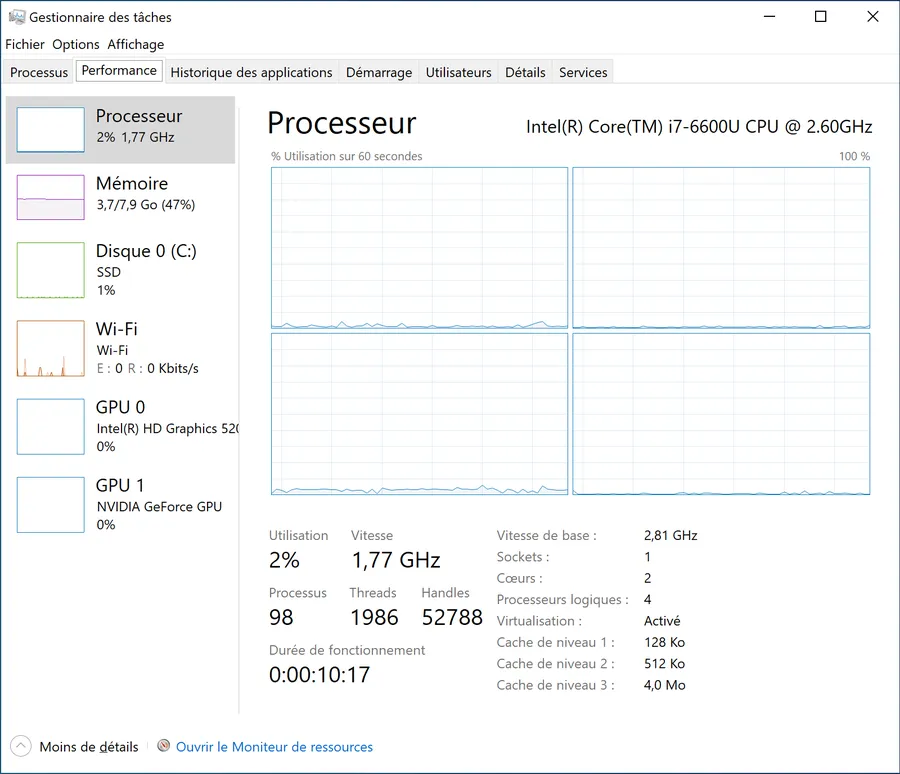Minimize the Gestionnaire des tâches window

click(x=769, y=17)
